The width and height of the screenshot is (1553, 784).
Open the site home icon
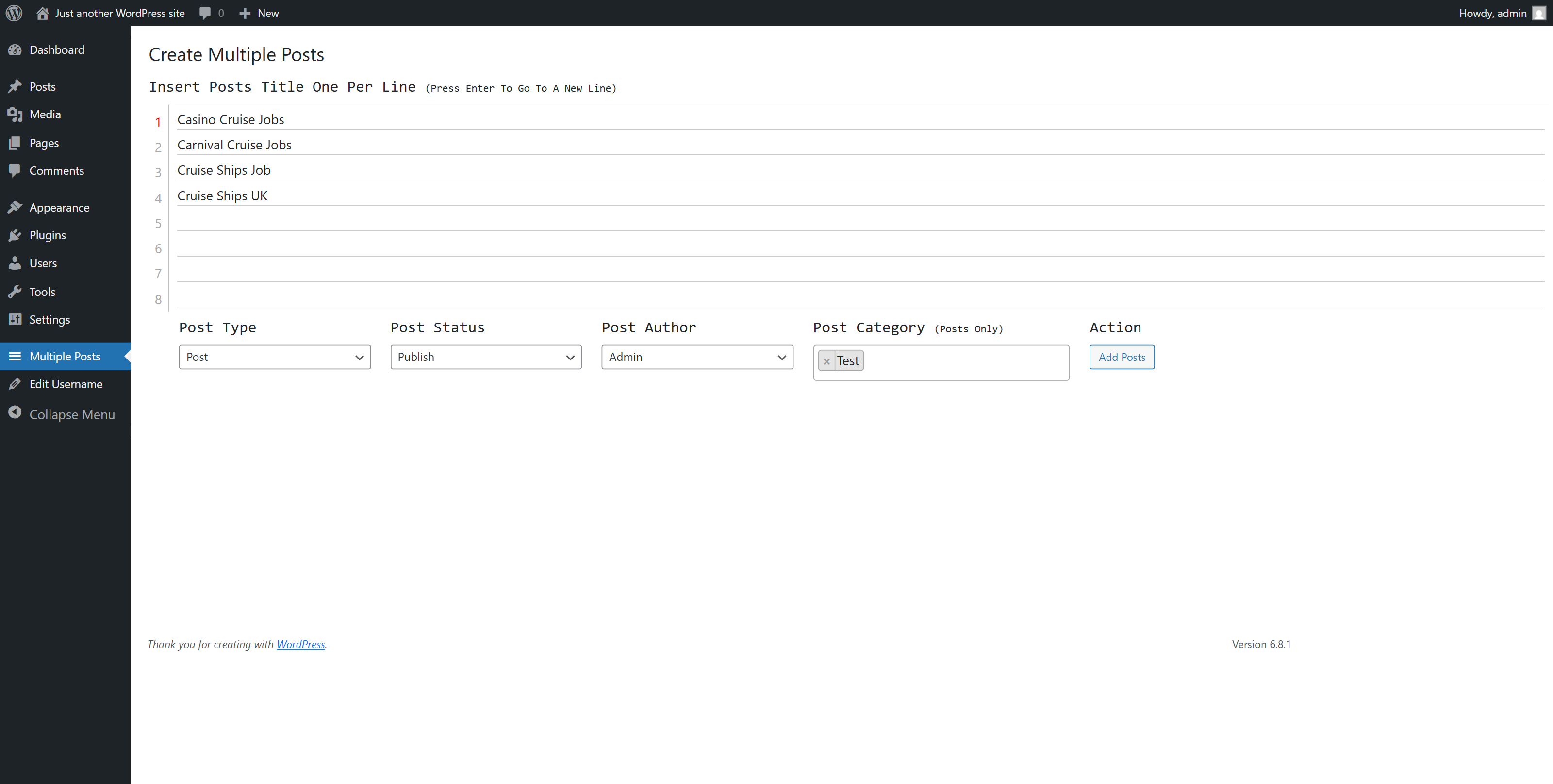click(42, 13)
